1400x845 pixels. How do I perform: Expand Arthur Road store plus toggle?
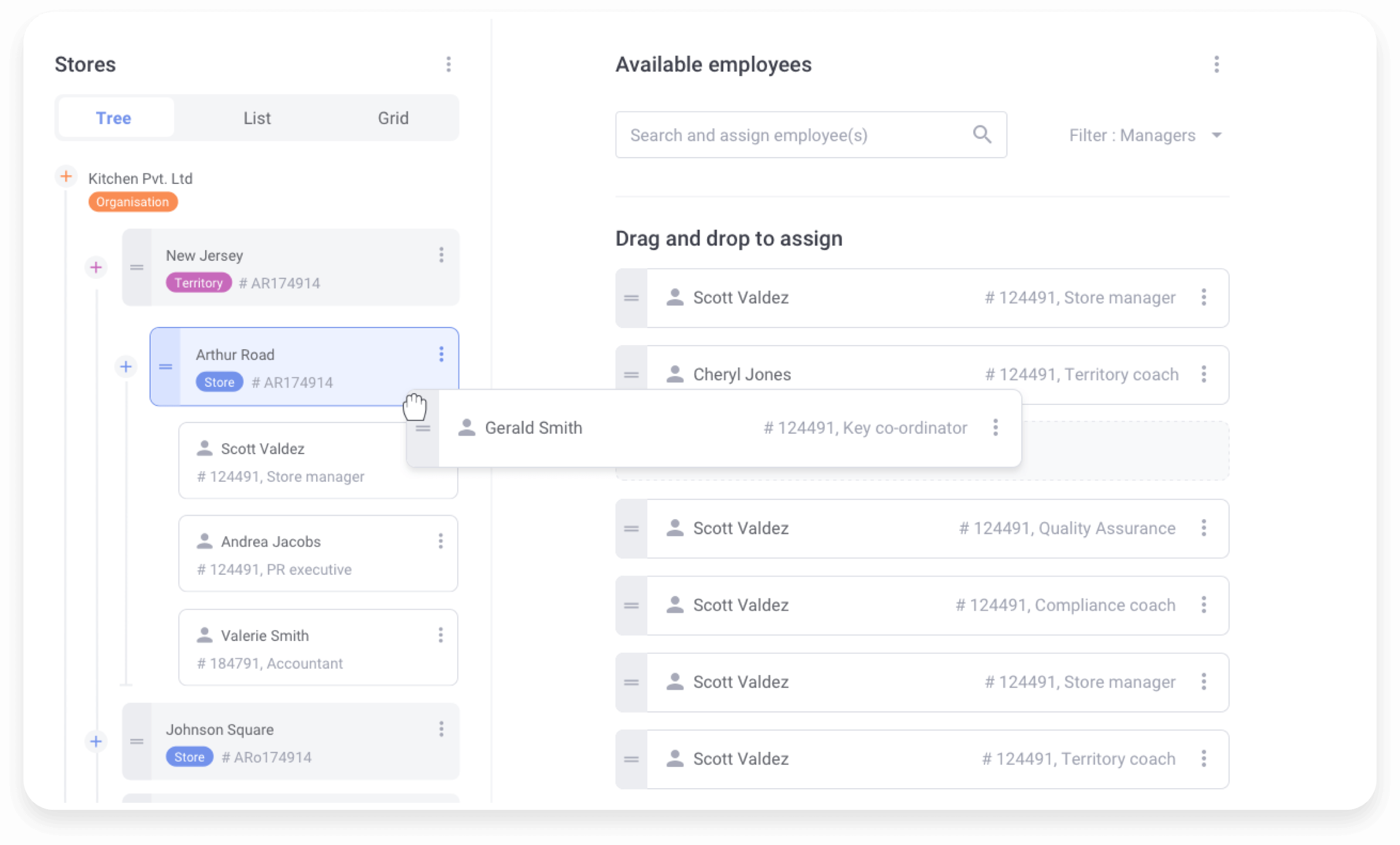[125, 367]
